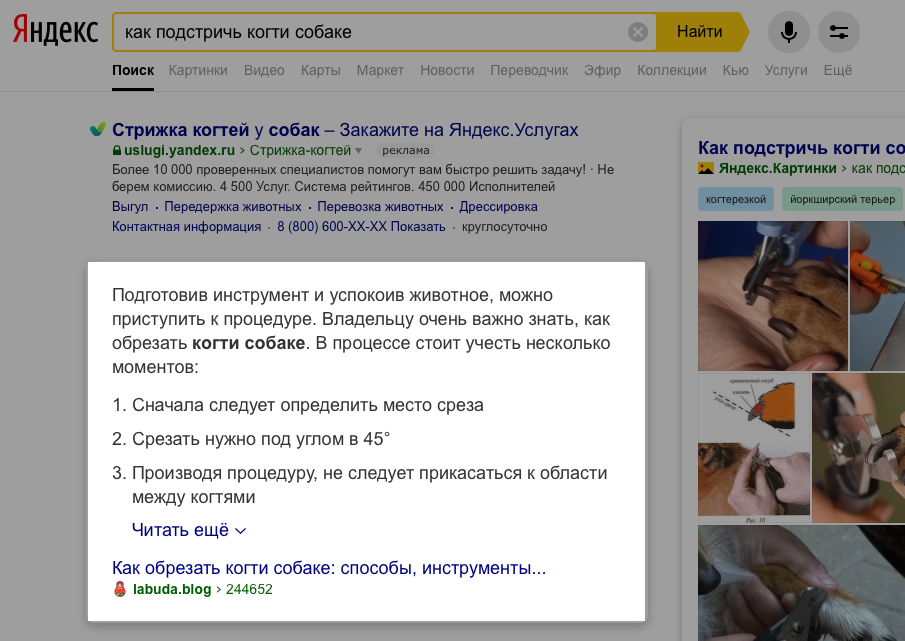Go to the Новости tab
The image size is (905, 641).
(x=447, y=70)
